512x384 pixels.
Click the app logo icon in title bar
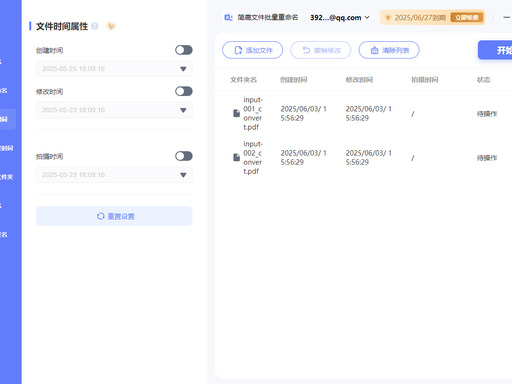coord(228,18)
